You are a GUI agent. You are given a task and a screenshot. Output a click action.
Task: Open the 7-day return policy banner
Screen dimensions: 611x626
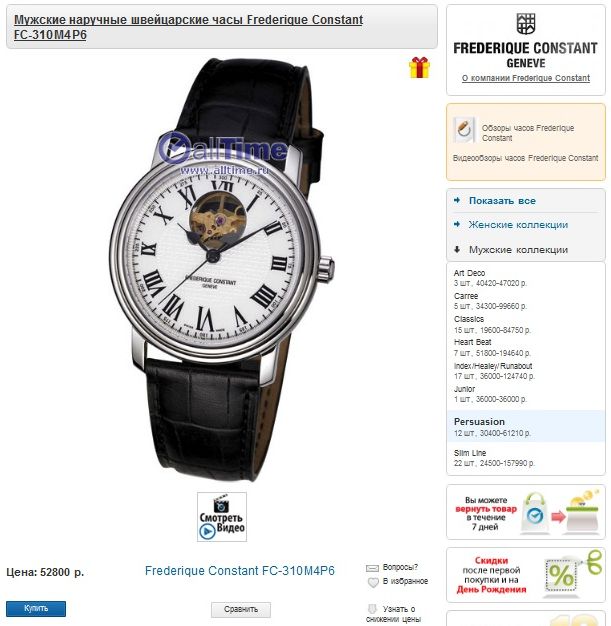pos(526,512)
